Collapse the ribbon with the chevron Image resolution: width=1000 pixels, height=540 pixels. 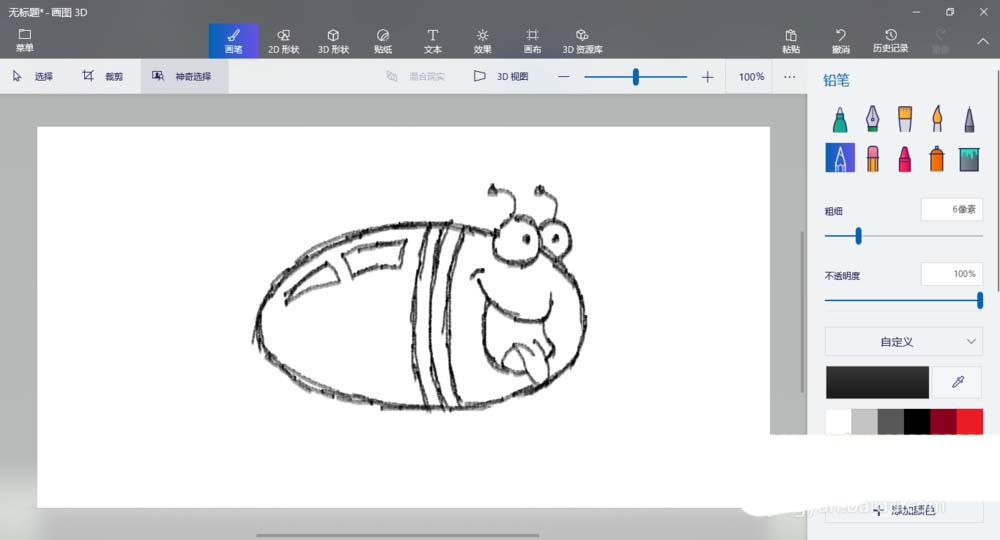click(x=983, y=41)
